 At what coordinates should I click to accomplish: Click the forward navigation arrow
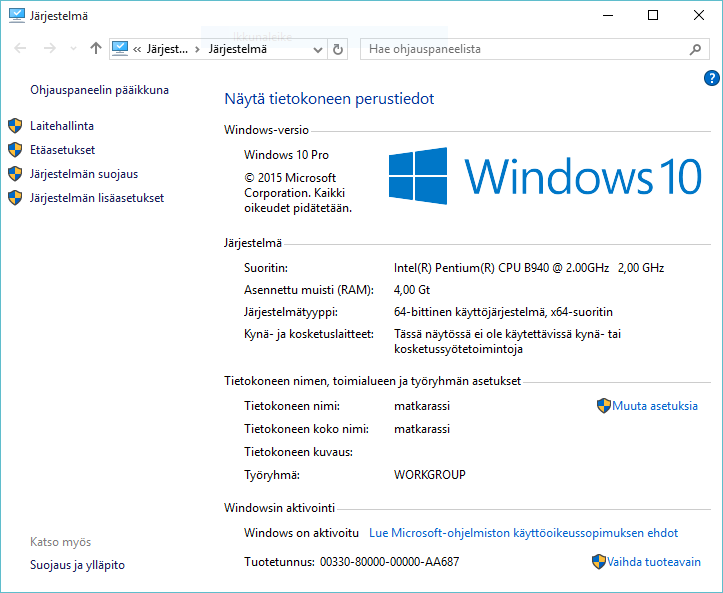click(49, 48)
